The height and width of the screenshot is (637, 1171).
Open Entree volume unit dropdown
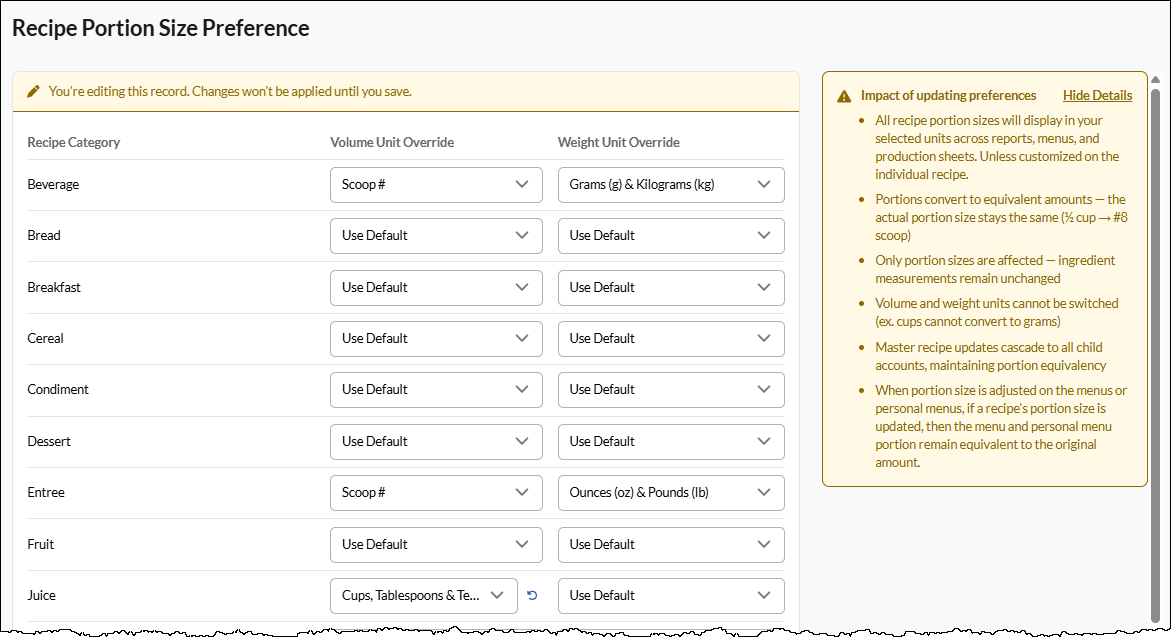tap(436, 493)
